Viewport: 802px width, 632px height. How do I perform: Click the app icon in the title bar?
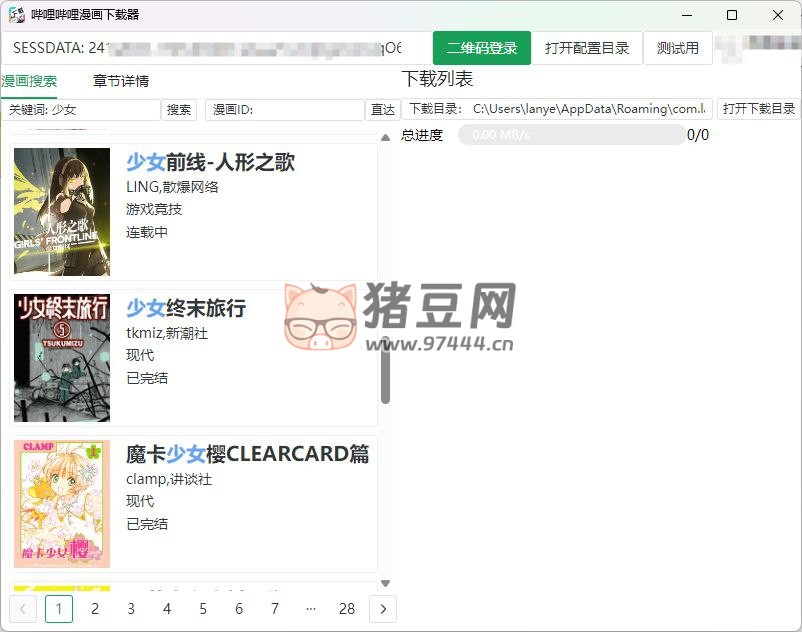click(17, 15)
